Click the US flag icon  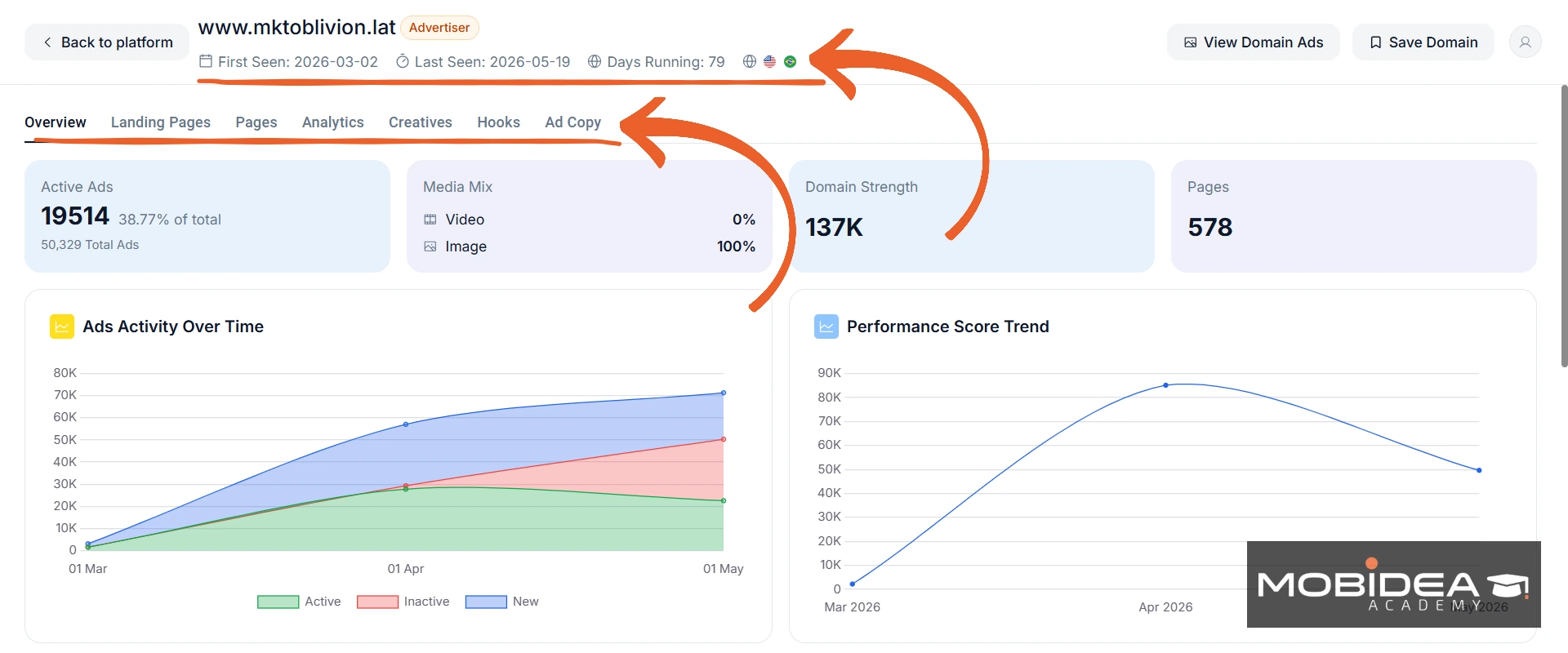pyautogui.click(x=769, y=61)
